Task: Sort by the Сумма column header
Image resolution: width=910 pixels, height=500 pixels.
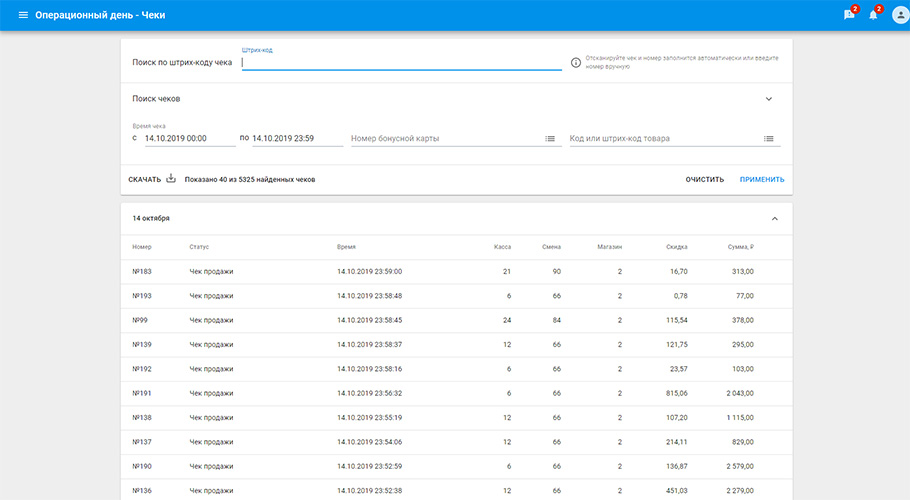Action: (x=739, y=247)
